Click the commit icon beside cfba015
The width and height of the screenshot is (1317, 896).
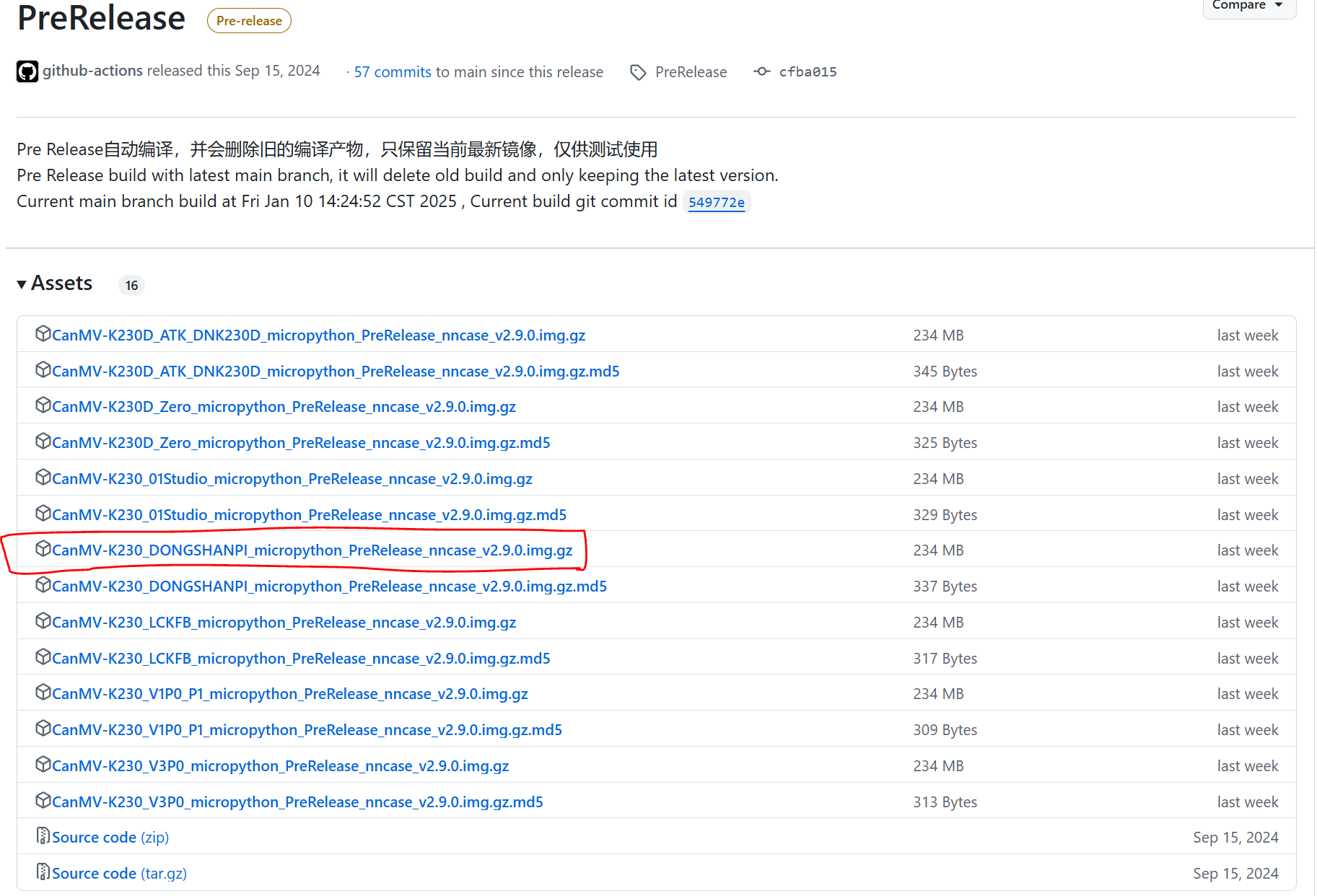click(x=761, y=71)
